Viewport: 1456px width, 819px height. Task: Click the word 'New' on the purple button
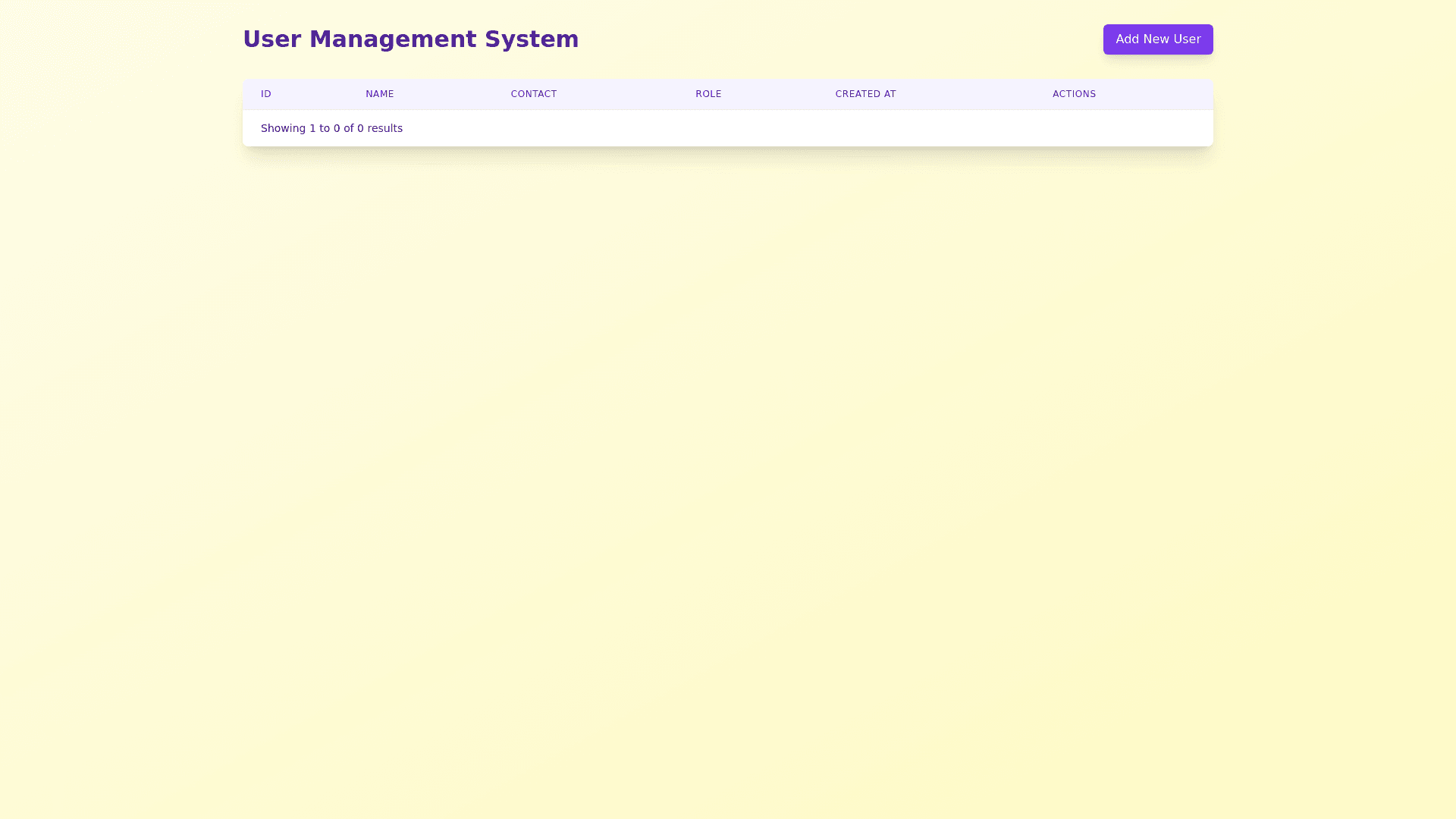pos(1156,39)
